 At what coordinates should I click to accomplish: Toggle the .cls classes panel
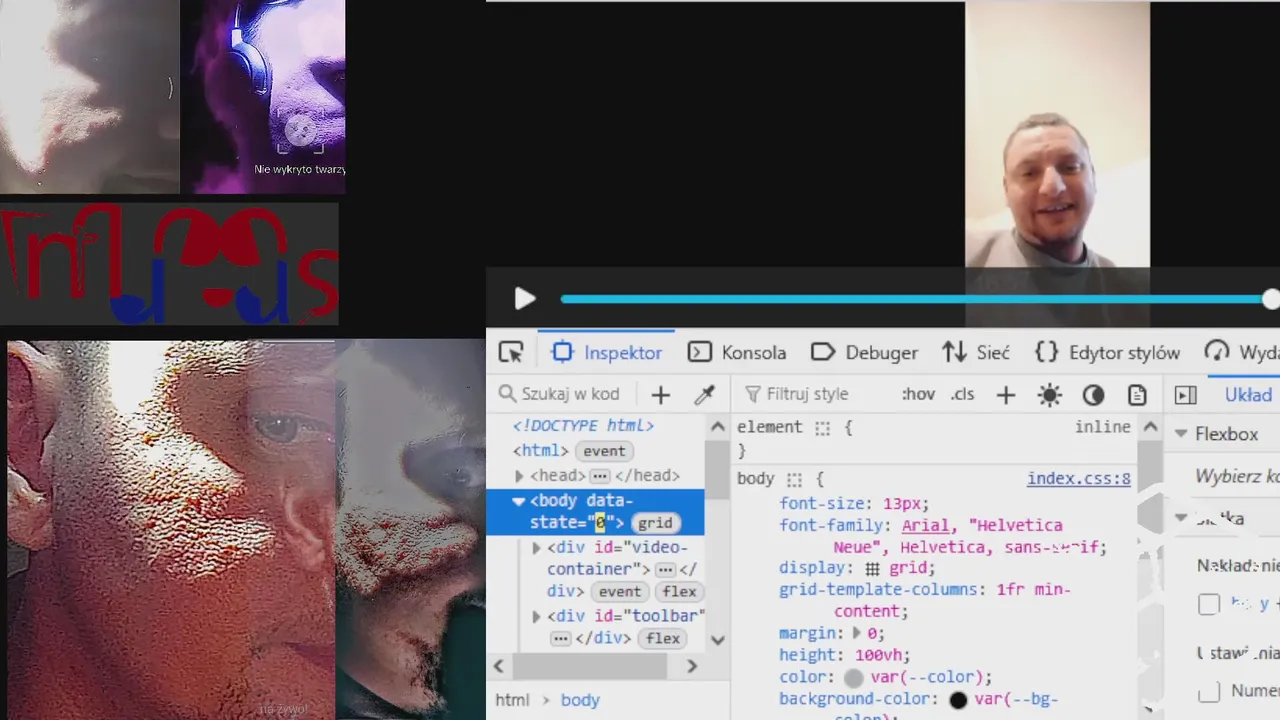point(962,394)
